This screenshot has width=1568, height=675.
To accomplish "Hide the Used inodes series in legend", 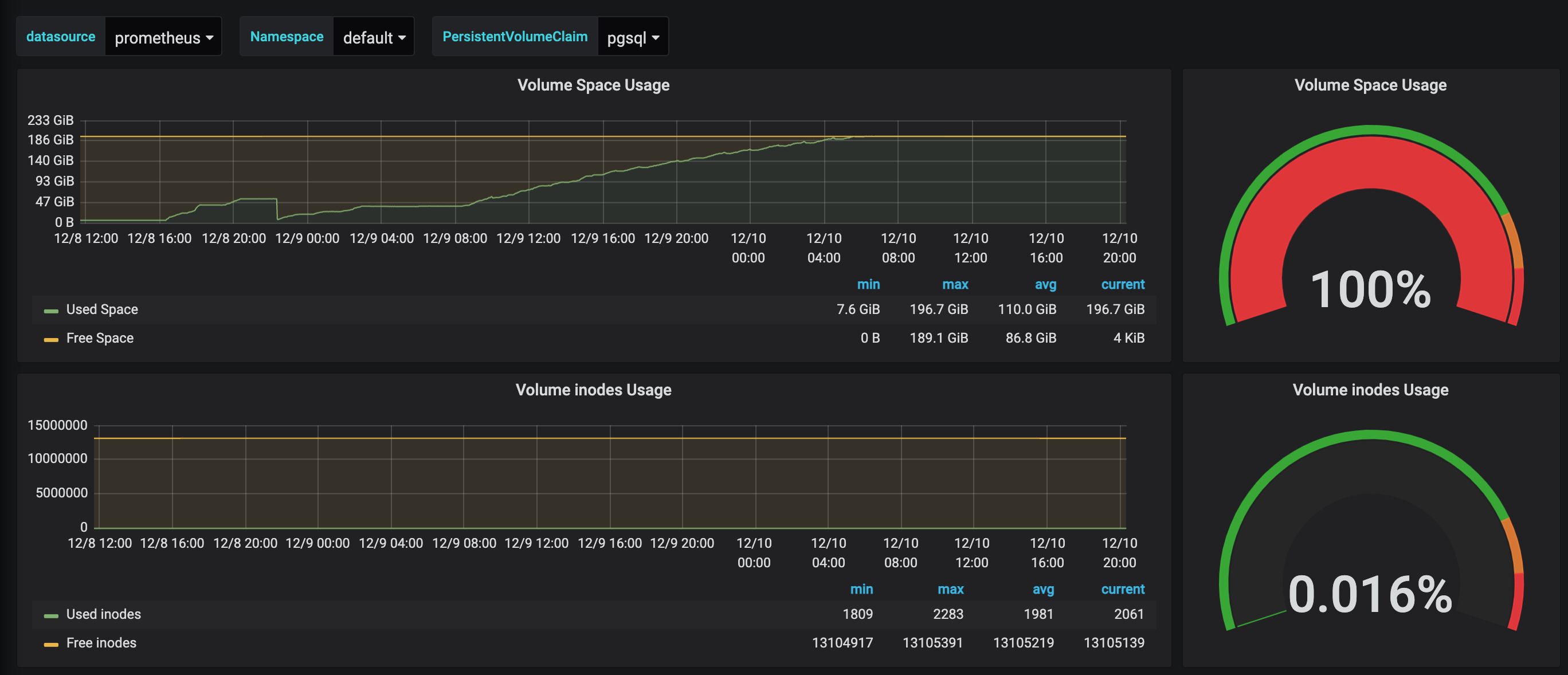I will [x=104, y=614].
